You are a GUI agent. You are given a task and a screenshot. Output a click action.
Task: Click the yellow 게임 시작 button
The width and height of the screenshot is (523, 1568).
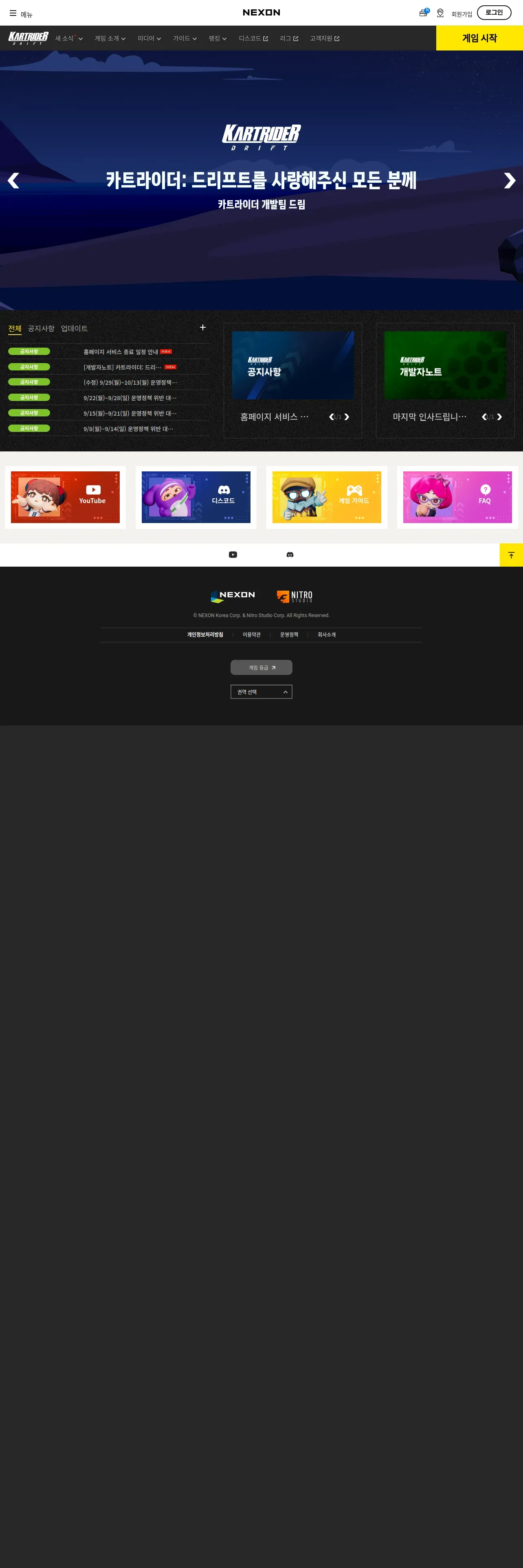tap(479, 38)
